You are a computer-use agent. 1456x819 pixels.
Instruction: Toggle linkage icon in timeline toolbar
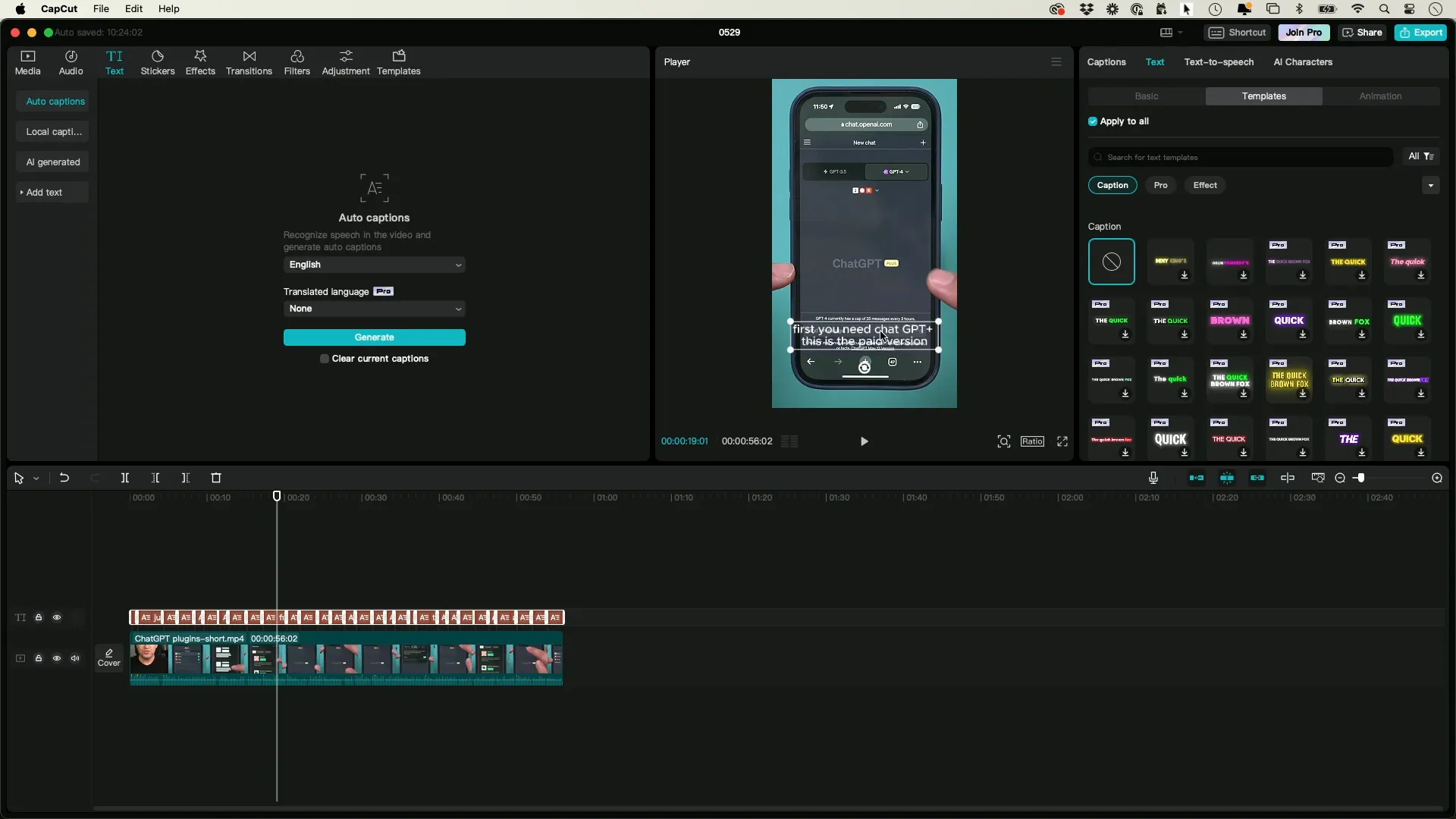[1257, 478]
